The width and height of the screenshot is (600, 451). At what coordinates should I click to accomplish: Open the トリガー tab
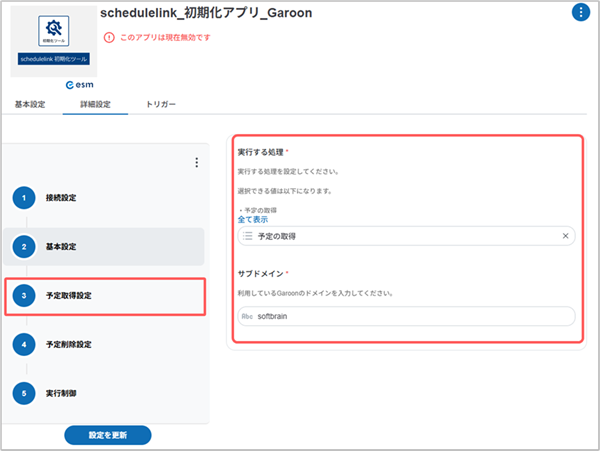coord(161,104)
